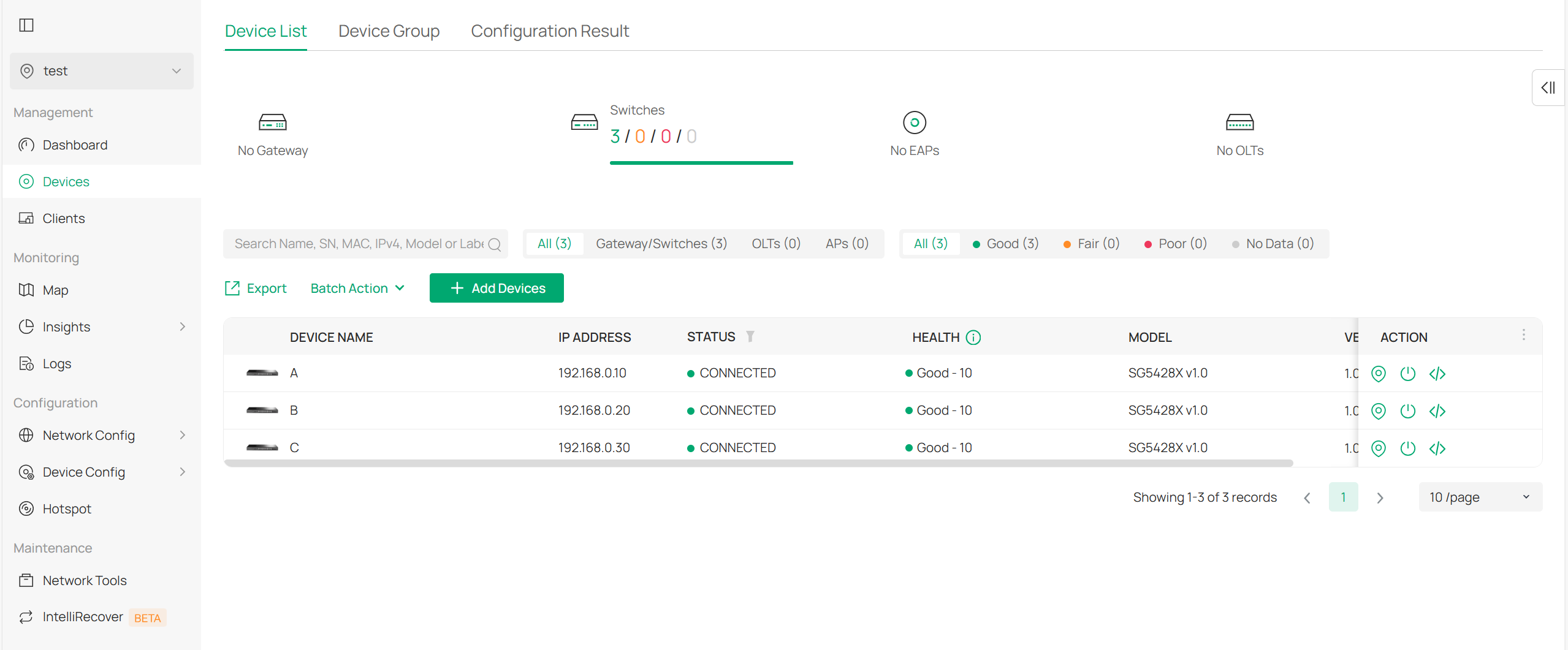Screen dimensions: 1568x650
Task: Click the Add Devices button
Action: (x=497, y=289)
